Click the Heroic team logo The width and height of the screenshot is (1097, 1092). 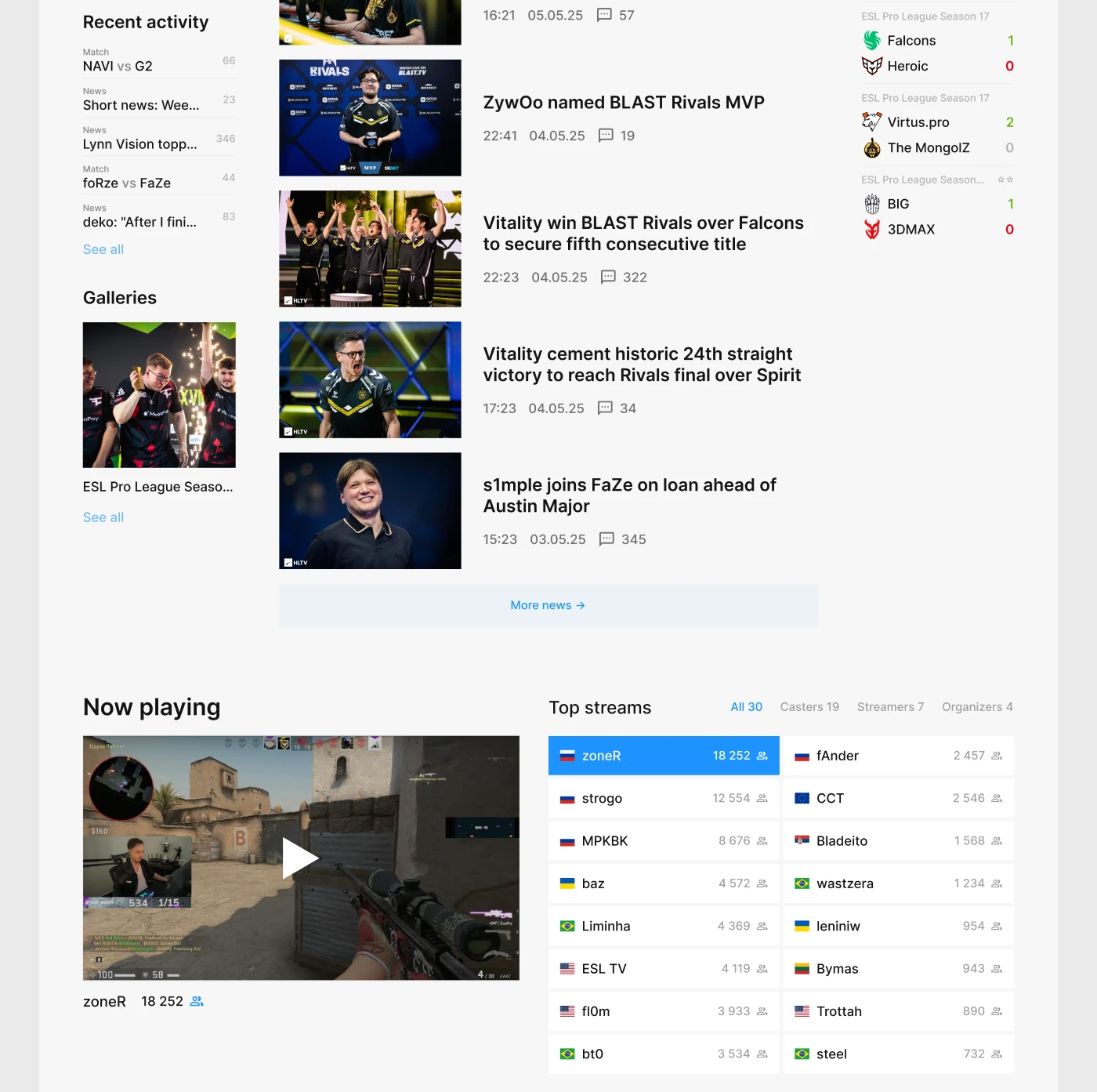[x=872, y=66]
